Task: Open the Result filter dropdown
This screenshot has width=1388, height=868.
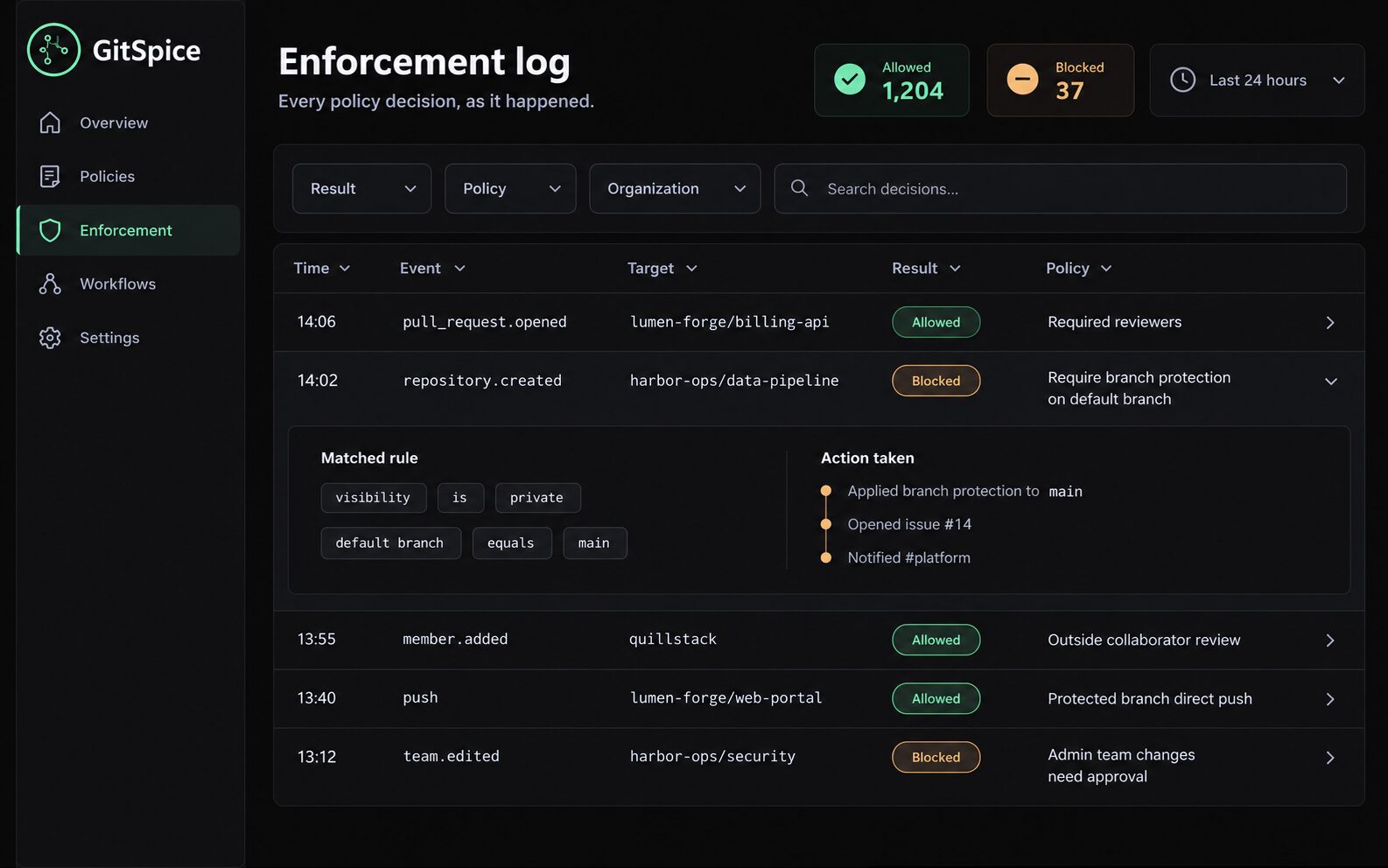Action: 361,188
